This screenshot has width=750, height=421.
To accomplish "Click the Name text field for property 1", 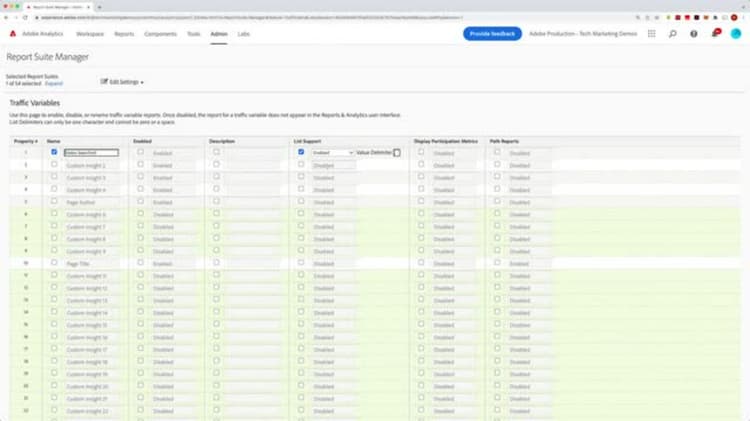I will [91, 153].
